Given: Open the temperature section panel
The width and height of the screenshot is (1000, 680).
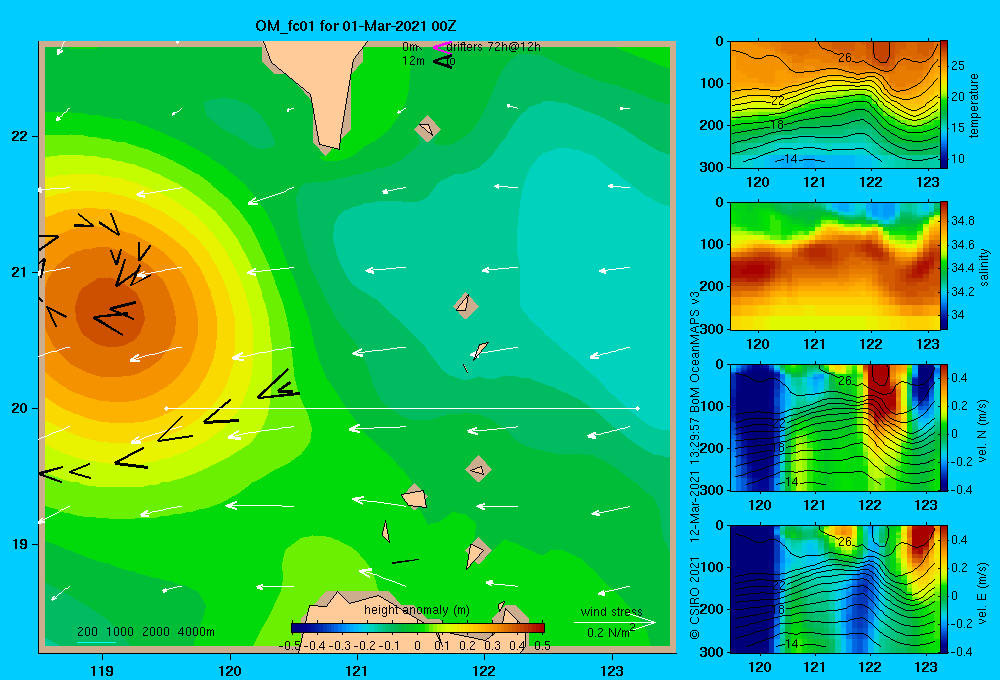Looking at the screenshot, I should tap(835, 104).
